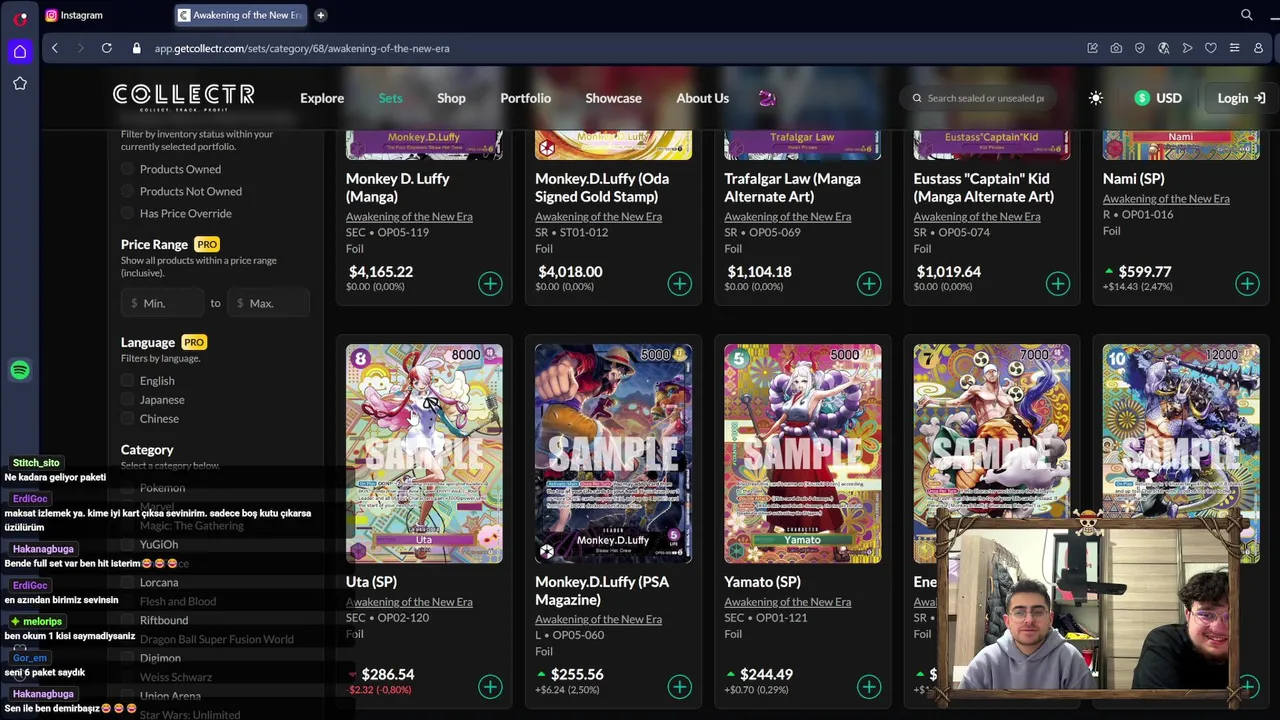Screen dimensions: 1280x720
Task: Go back with the browser back arrow
Action: coord(55,48)
